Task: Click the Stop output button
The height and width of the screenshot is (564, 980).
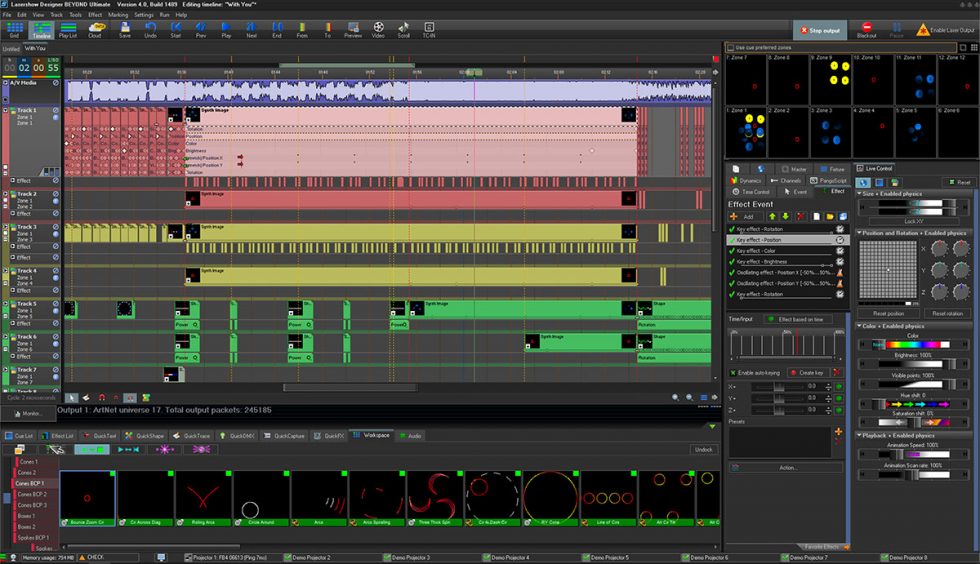Action: pos(819,31)
